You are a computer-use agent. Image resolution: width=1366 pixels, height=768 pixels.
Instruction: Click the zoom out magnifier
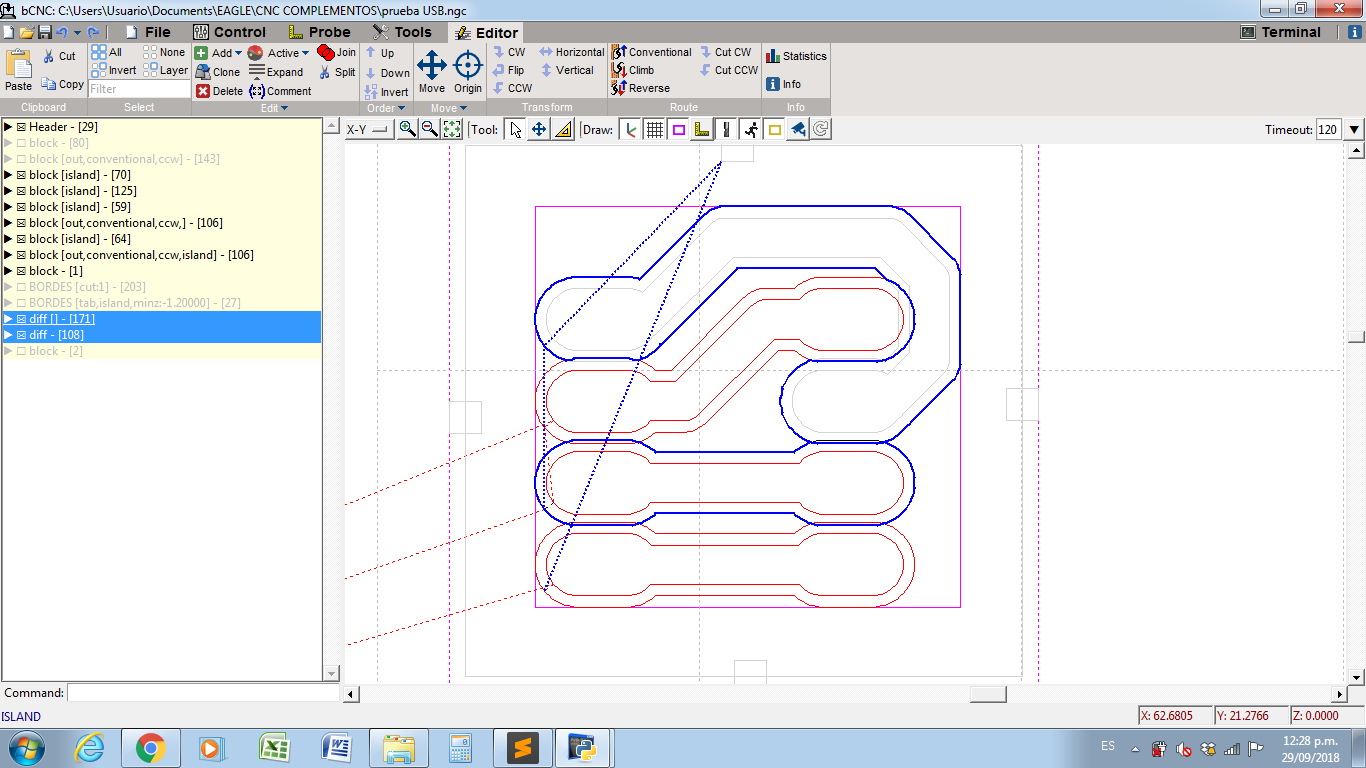coord(429,129)
